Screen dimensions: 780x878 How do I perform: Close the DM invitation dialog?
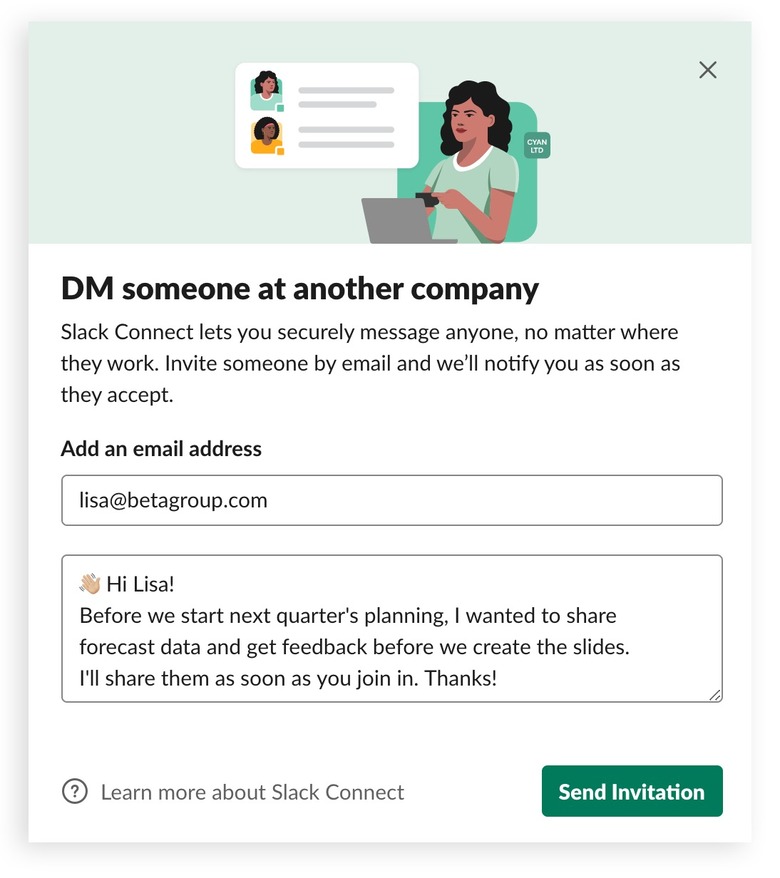[x=708, y=70]
